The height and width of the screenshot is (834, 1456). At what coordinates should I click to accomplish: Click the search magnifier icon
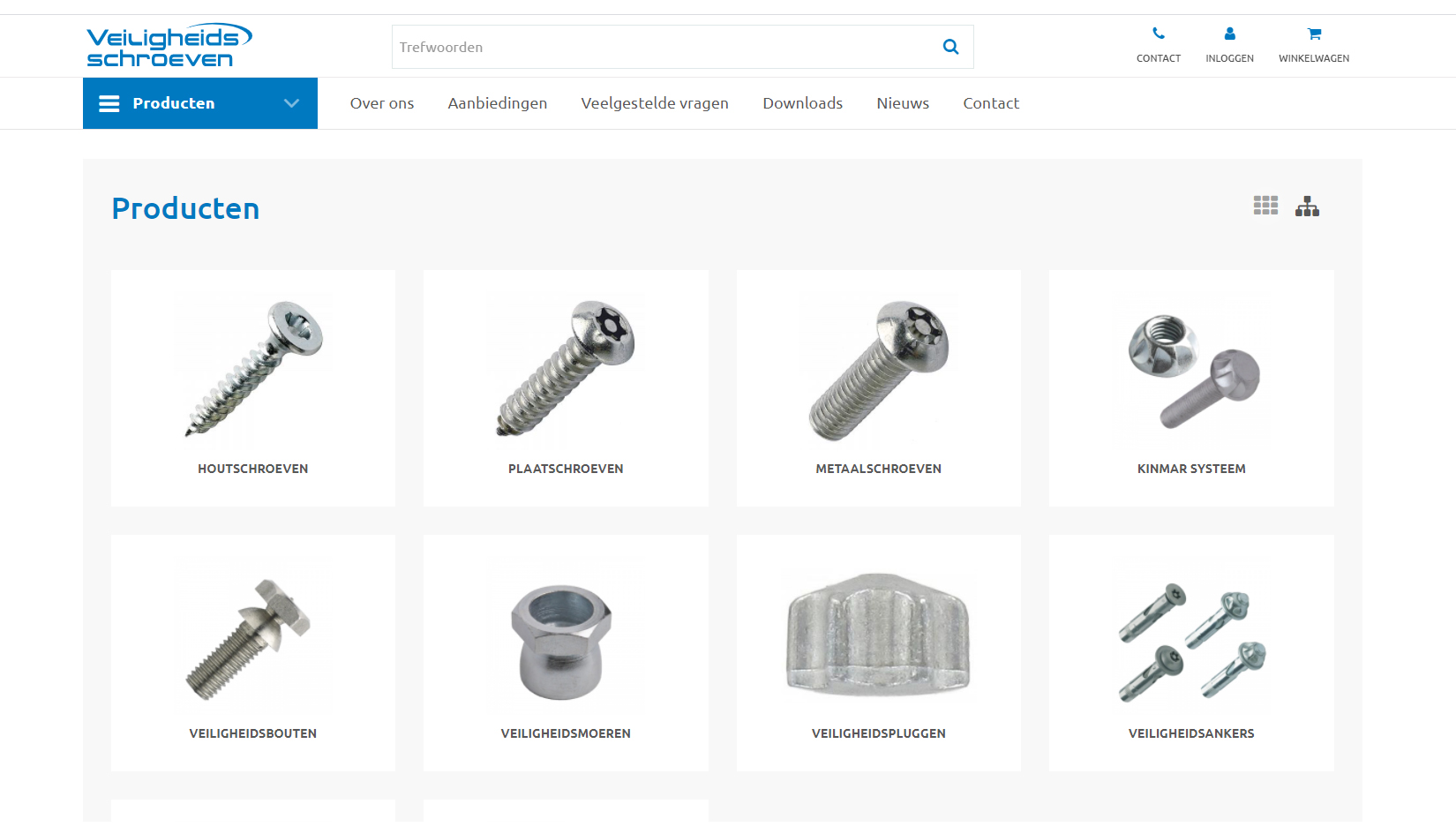pyautogui.click(x=950, y=47)
